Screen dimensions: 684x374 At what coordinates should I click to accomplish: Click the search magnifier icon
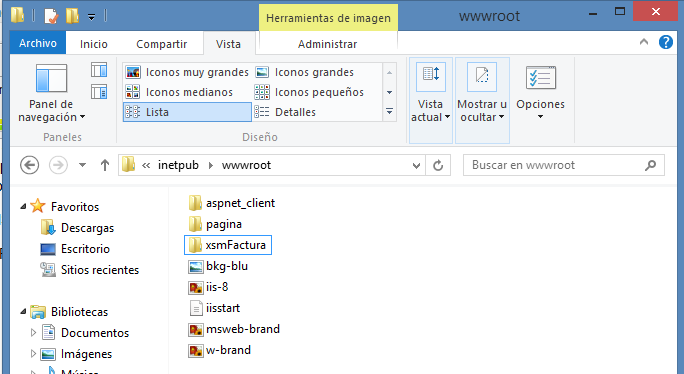(x=650, y=165)
